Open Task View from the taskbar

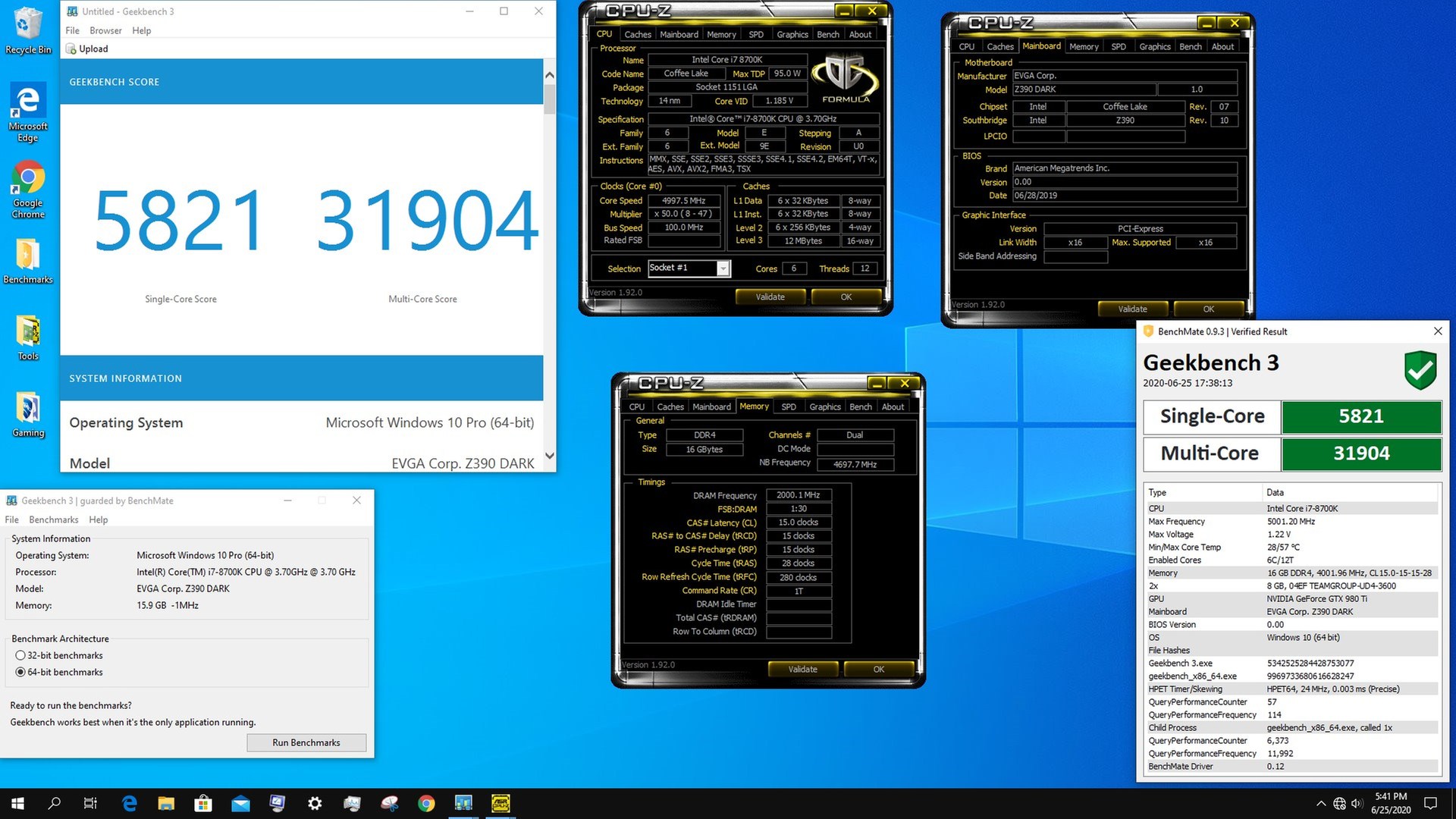[x=90, y=803]
